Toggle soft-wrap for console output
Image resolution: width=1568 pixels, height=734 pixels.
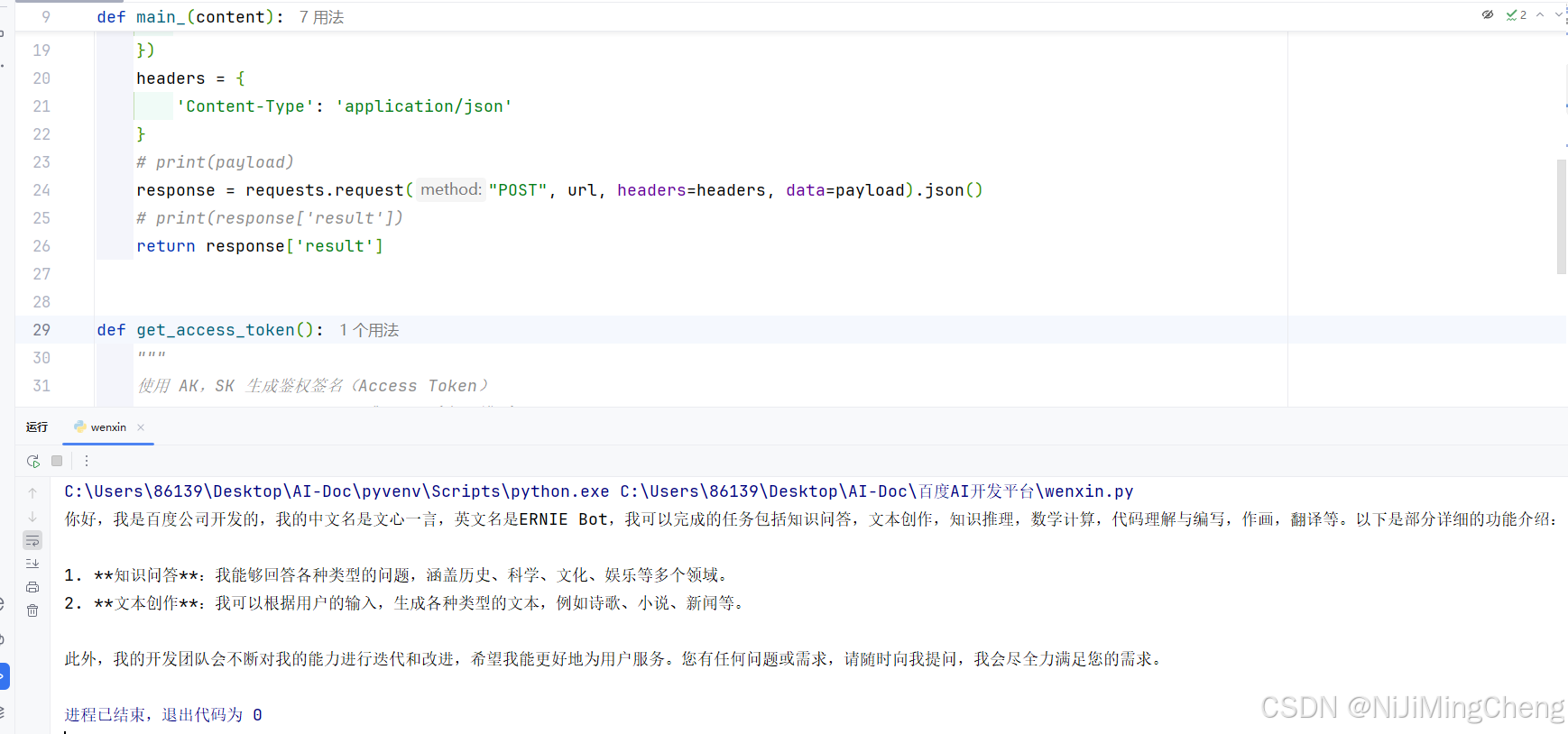(32, 540)
